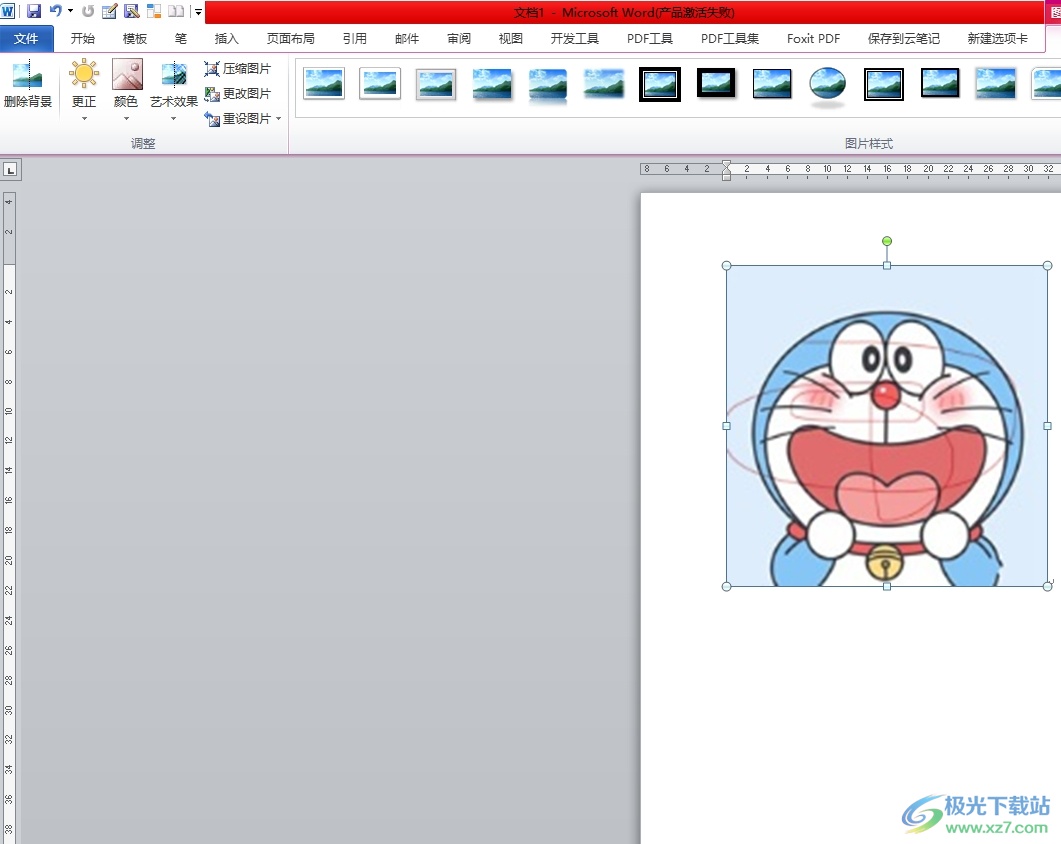Click the left-middle square handle of the picture

[x=727, y=426]
